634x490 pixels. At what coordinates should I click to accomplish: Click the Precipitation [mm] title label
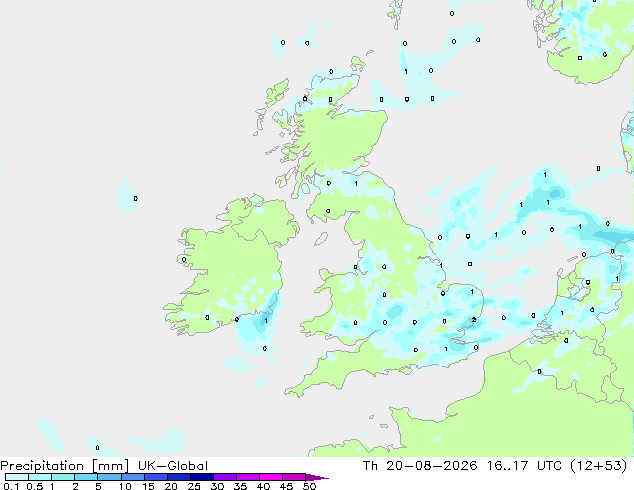pyautogui.click(x=65, y=466)
